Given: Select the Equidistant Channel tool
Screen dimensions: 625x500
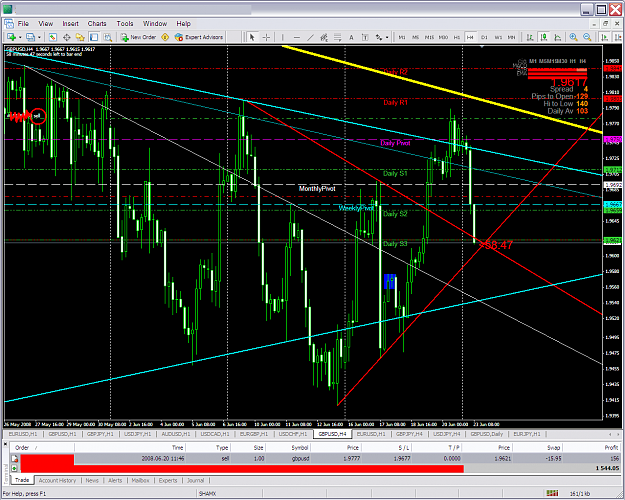Looking at the screenshot, I should (x=324, y=37).
